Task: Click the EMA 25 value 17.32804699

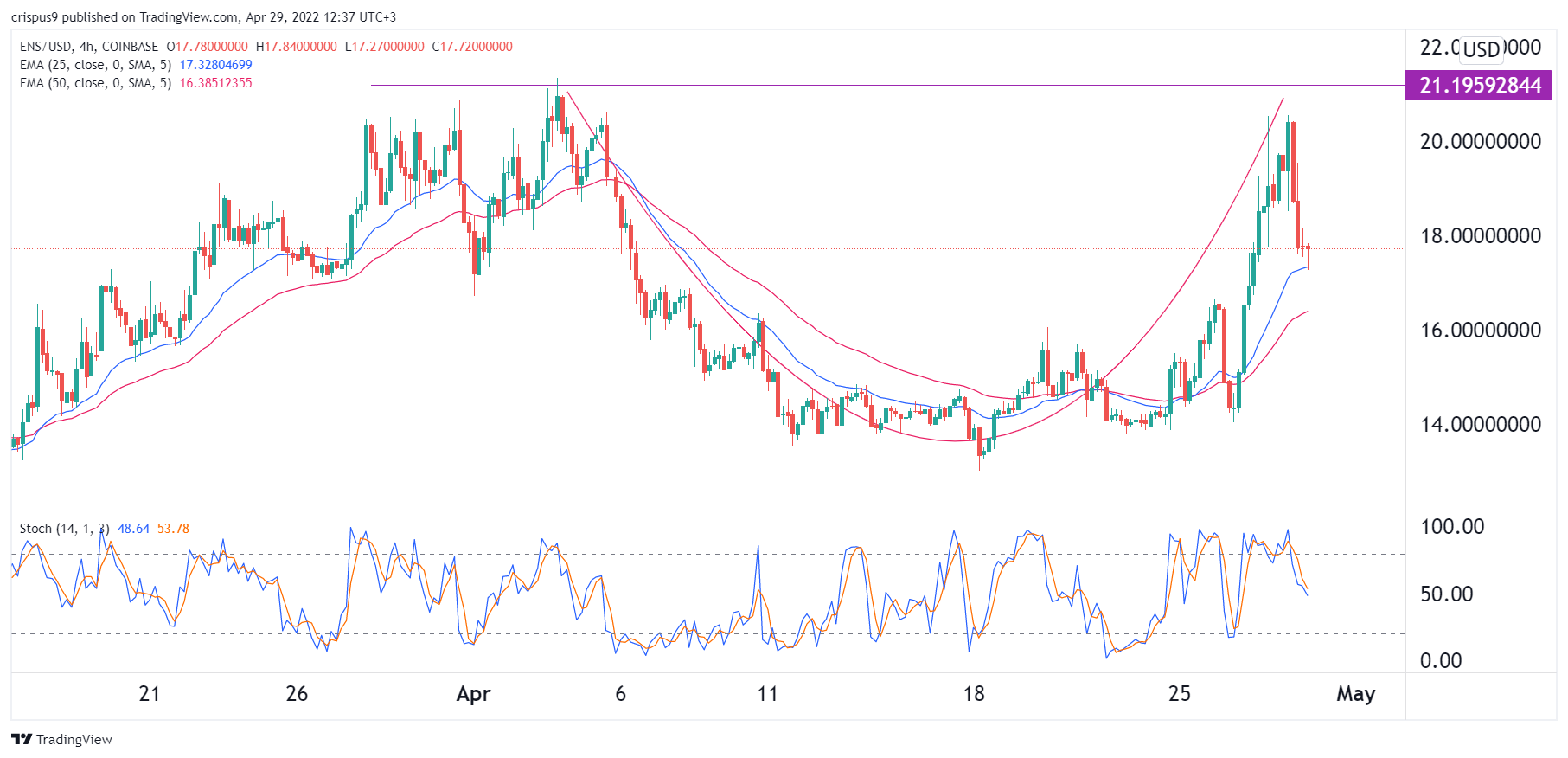Action: point(216,65)
